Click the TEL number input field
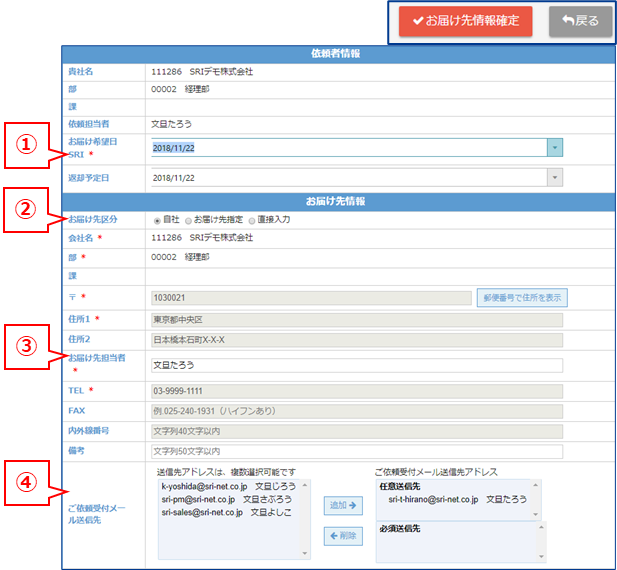Image resolution: width=617 pixels, height=570 pixels. click(356, 389)
